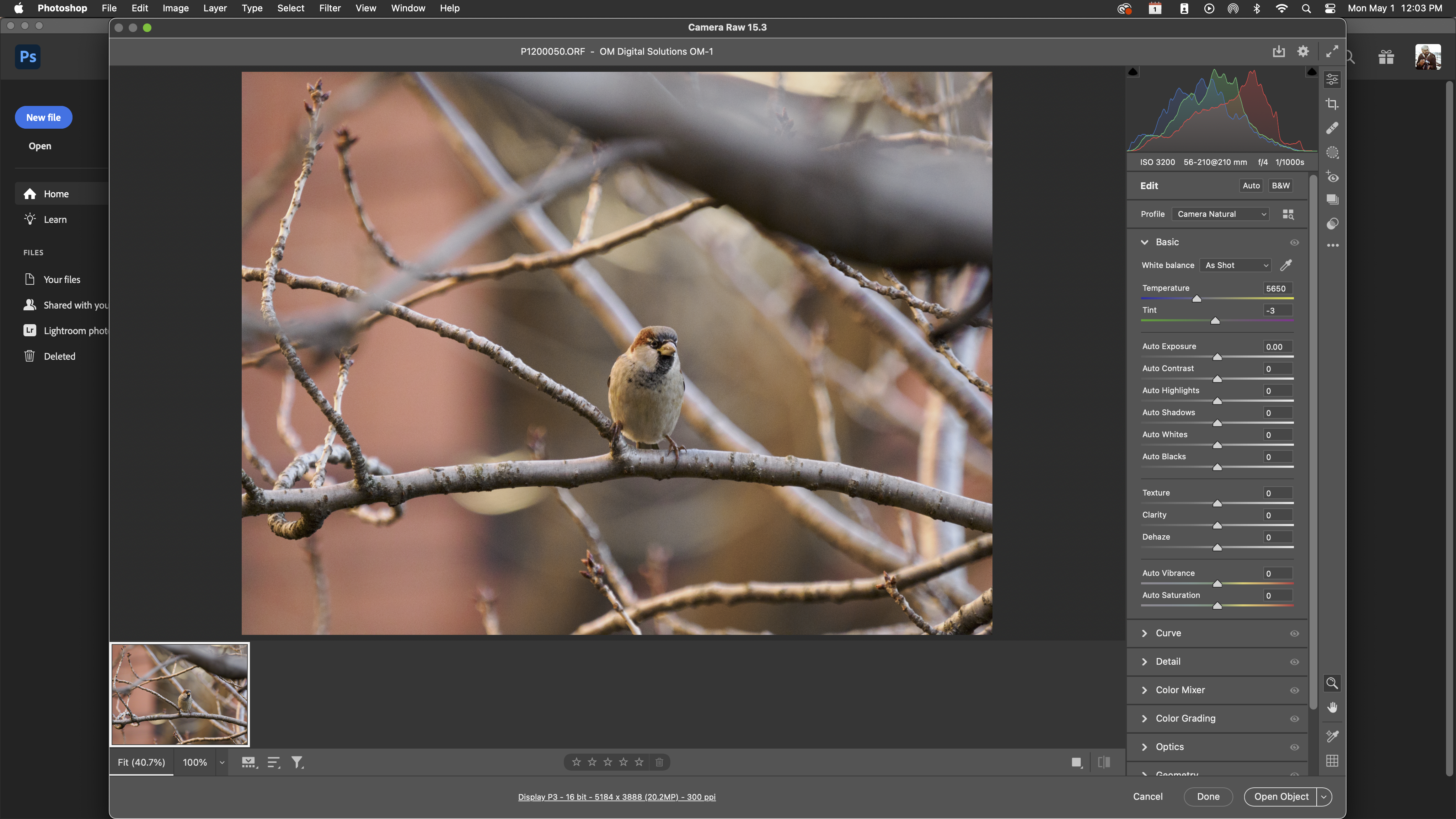Viewport: 1456px width, 819px height.
Task: Select the Hand tool icon
Action: pyautogui.click(x=1332, y=708)
